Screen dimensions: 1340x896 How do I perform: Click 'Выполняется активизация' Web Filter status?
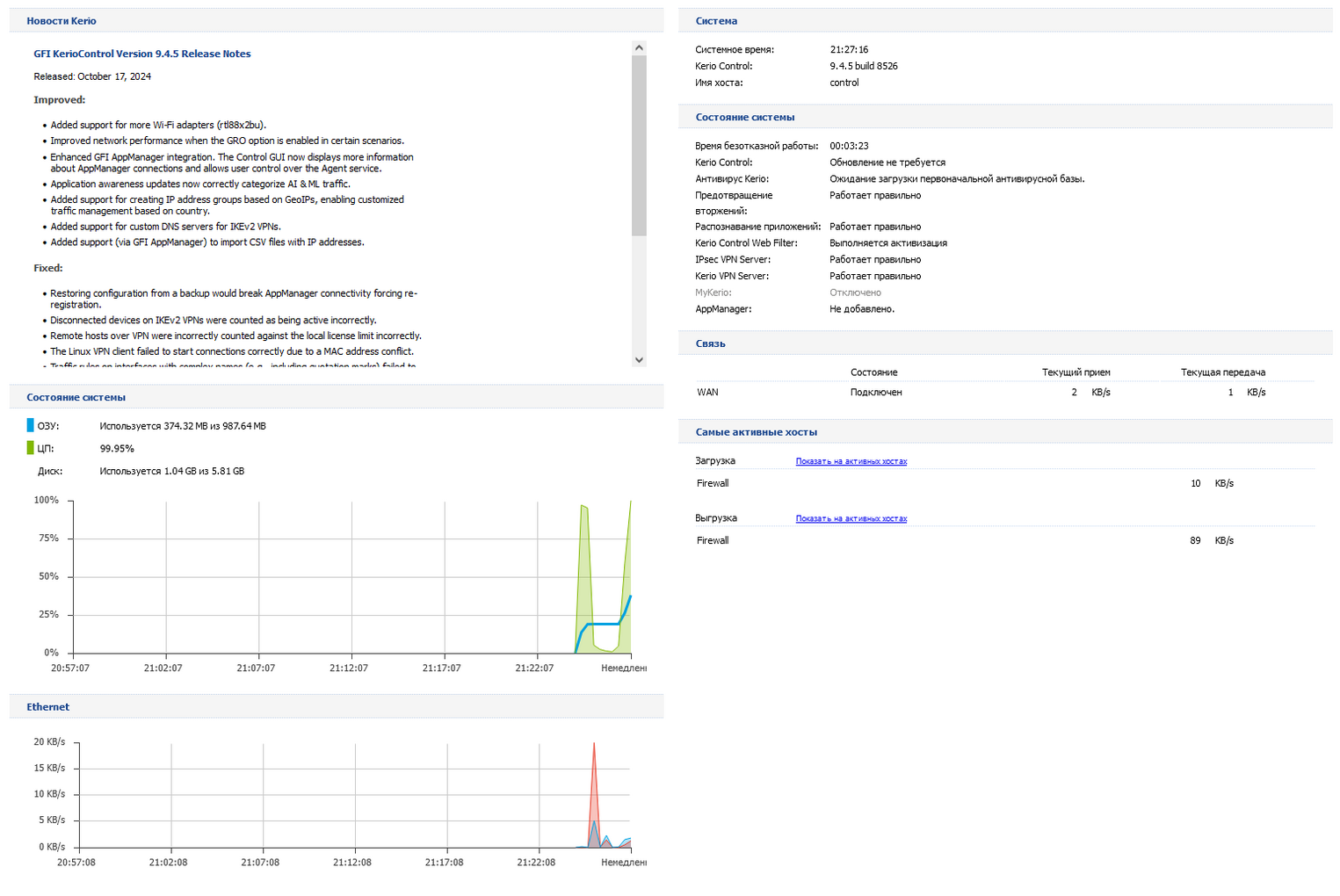click(x=888, y=243)
